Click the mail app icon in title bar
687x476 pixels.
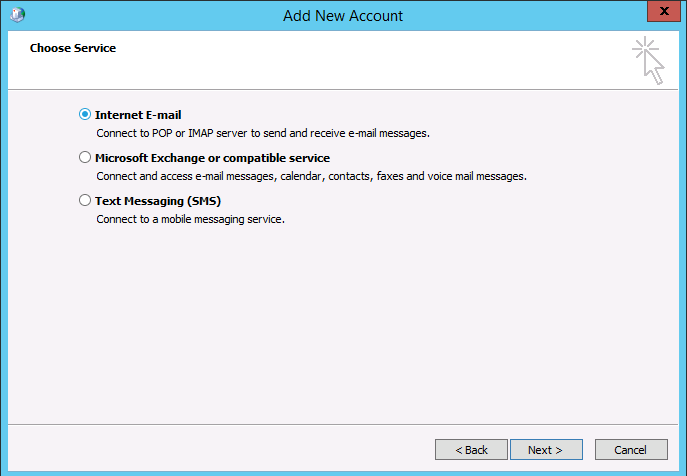click(x=18, y=15)
